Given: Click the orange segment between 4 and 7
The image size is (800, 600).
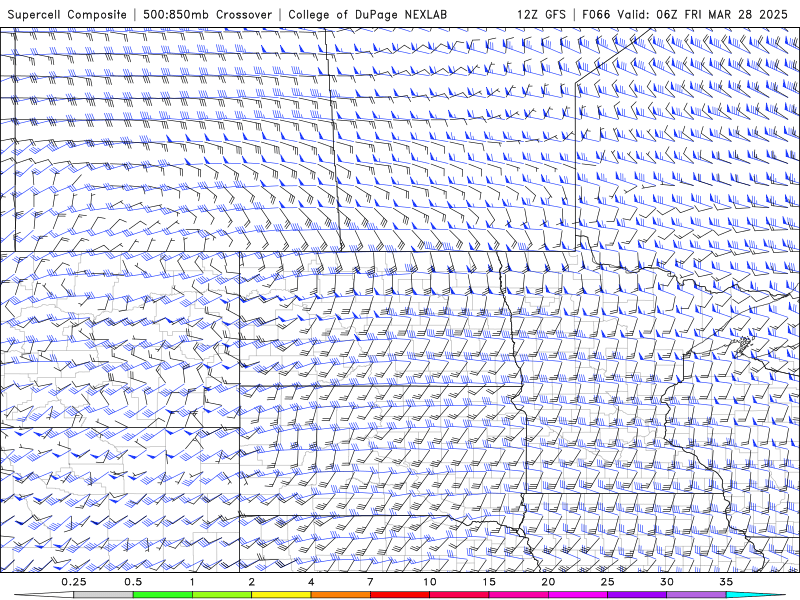Looking at the screenshot, I should 340,595.
